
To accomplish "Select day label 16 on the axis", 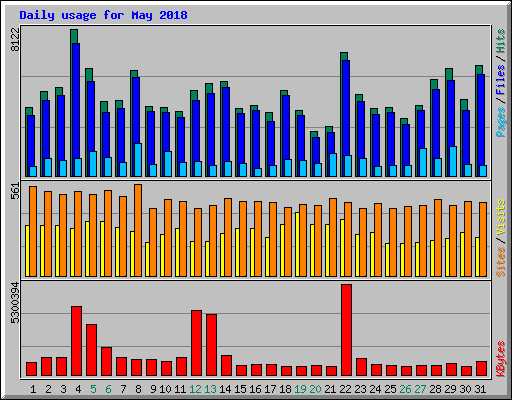I will (x=255, y=389).
